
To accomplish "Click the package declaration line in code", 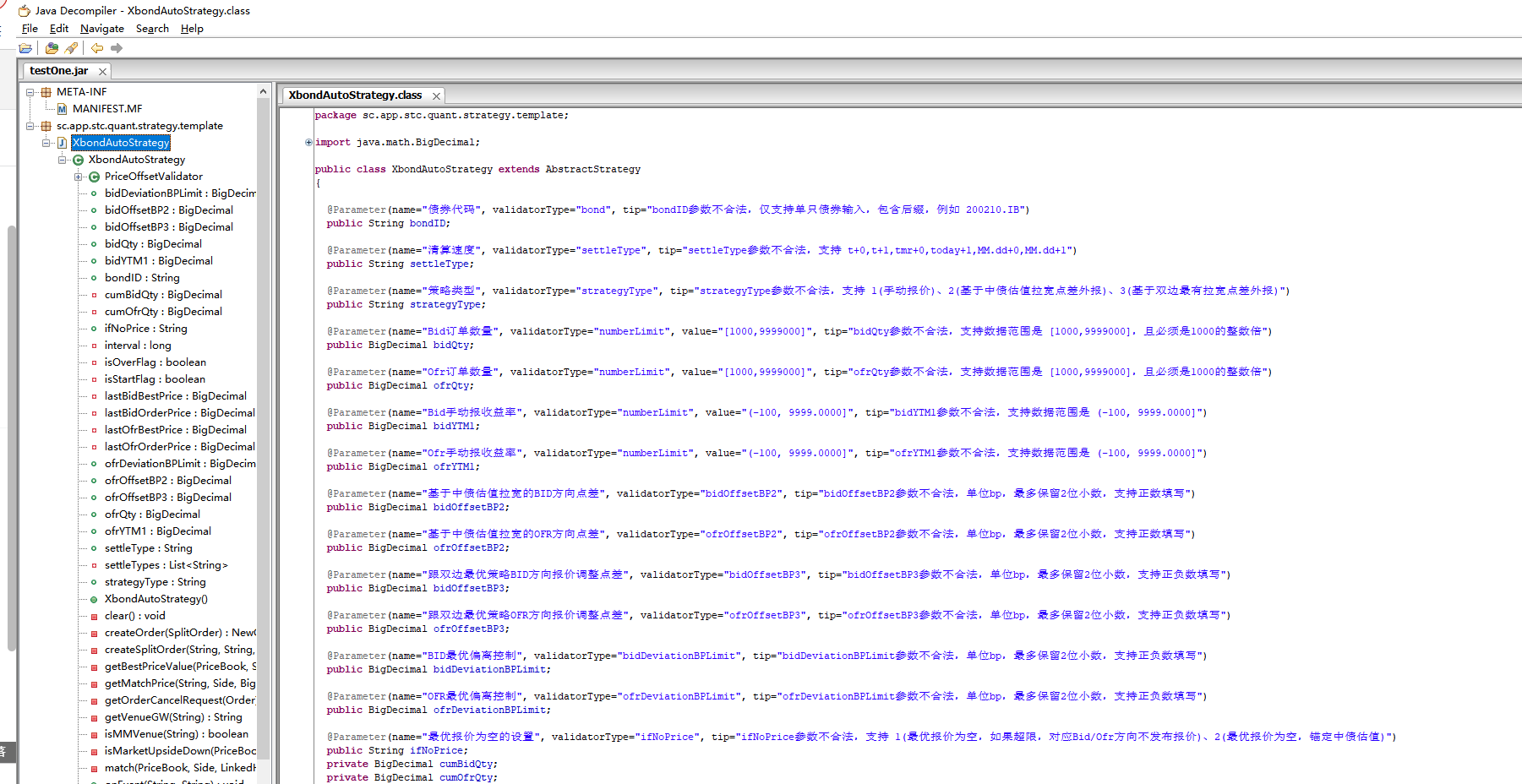I will coord(441,115).
